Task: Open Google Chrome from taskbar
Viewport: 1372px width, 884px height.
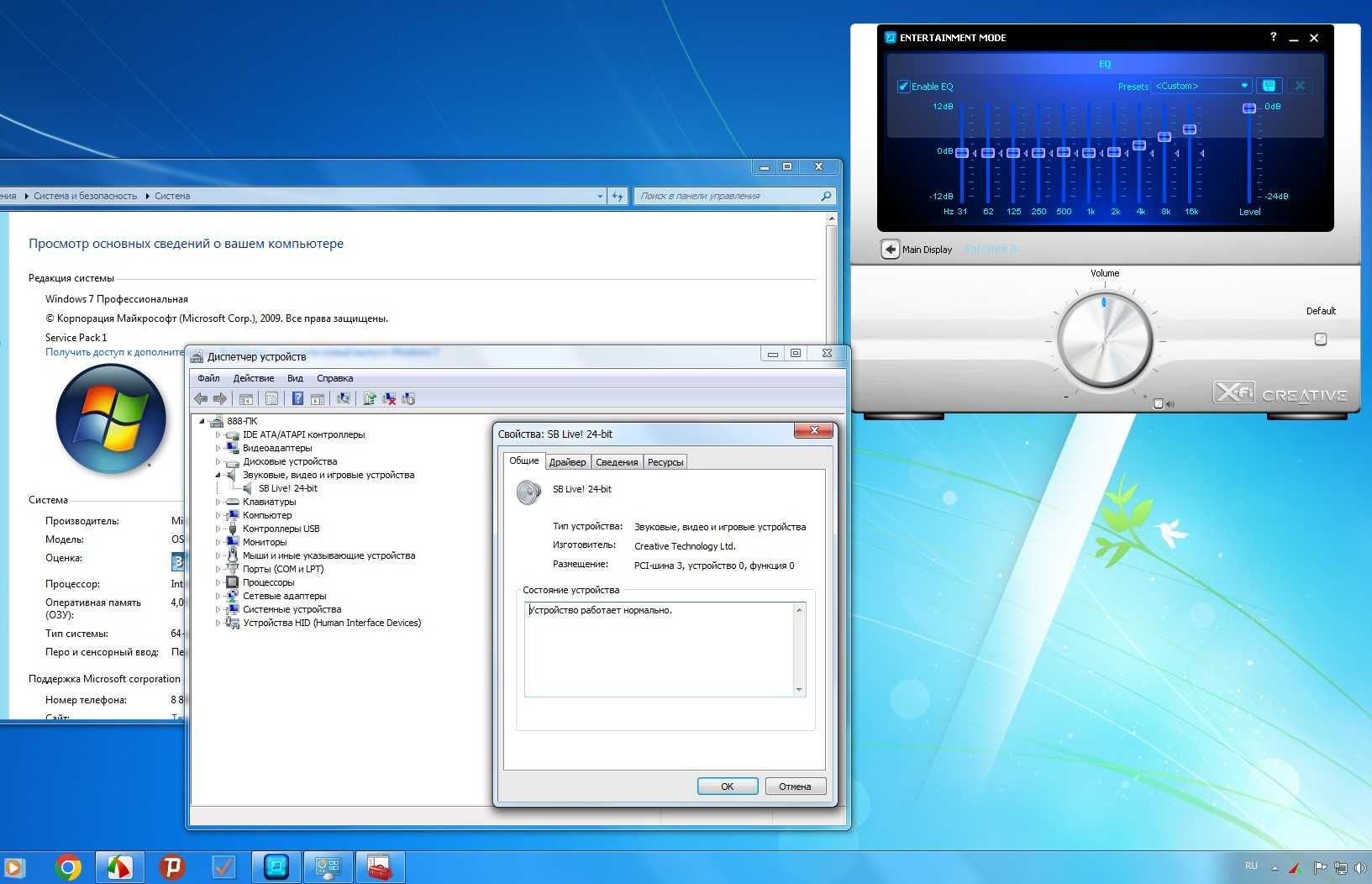Action: [68, 867]
